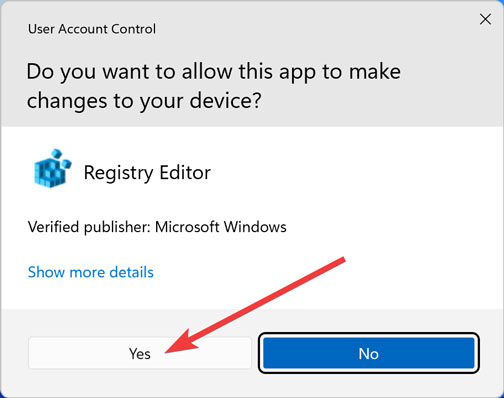Viewport: 504px width, 398px height.
Task: Approve Registry Editor by clicking Yes
Action: (x=140, y=353)
